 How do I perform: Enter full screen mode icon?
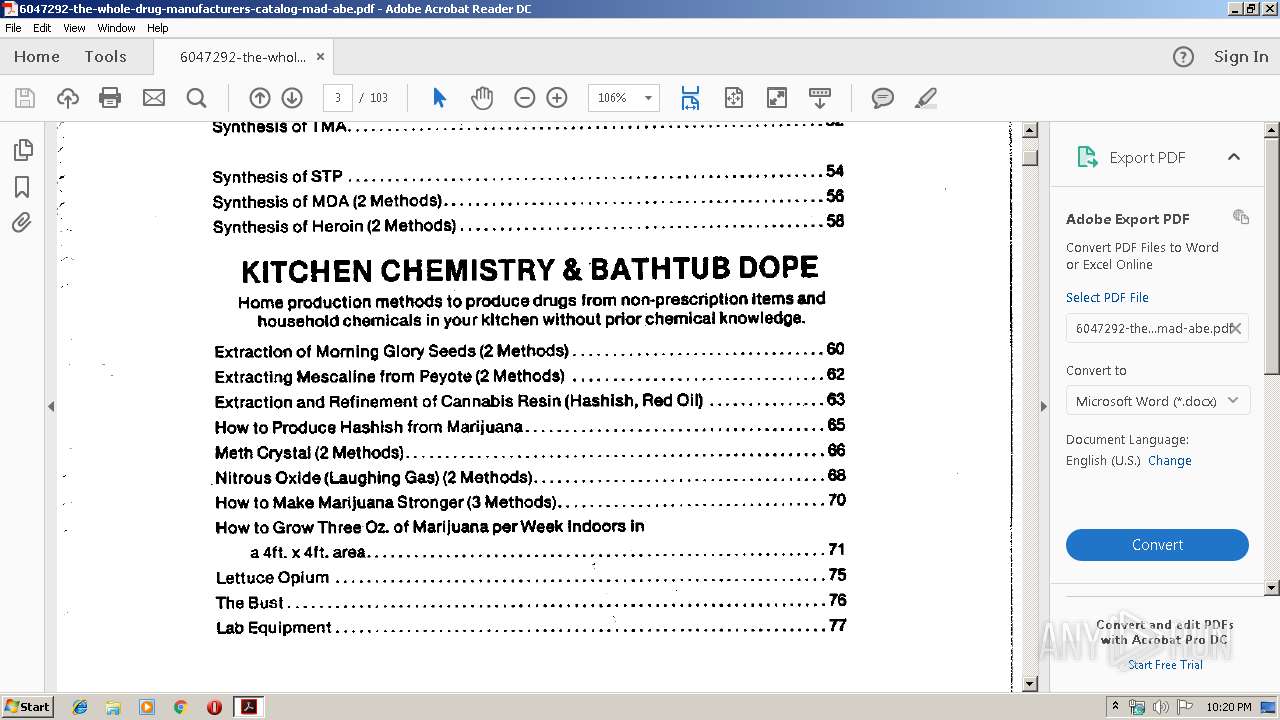pyautogui.click(x=777, y=98)
